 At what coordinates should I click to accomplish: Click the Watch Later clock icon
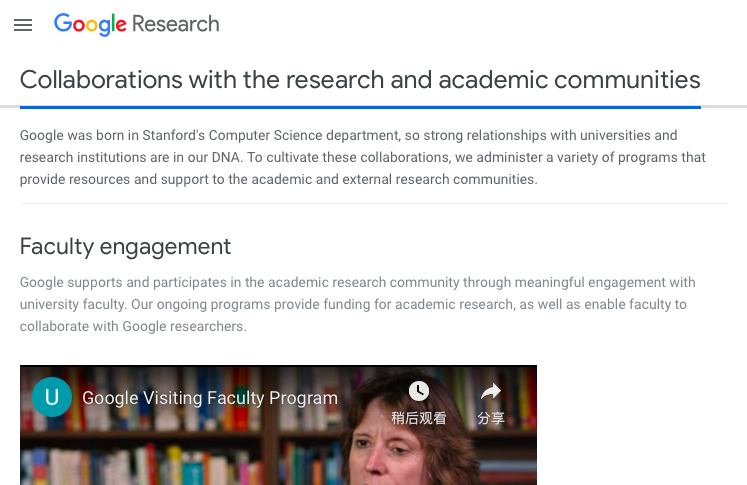[419, 391]
